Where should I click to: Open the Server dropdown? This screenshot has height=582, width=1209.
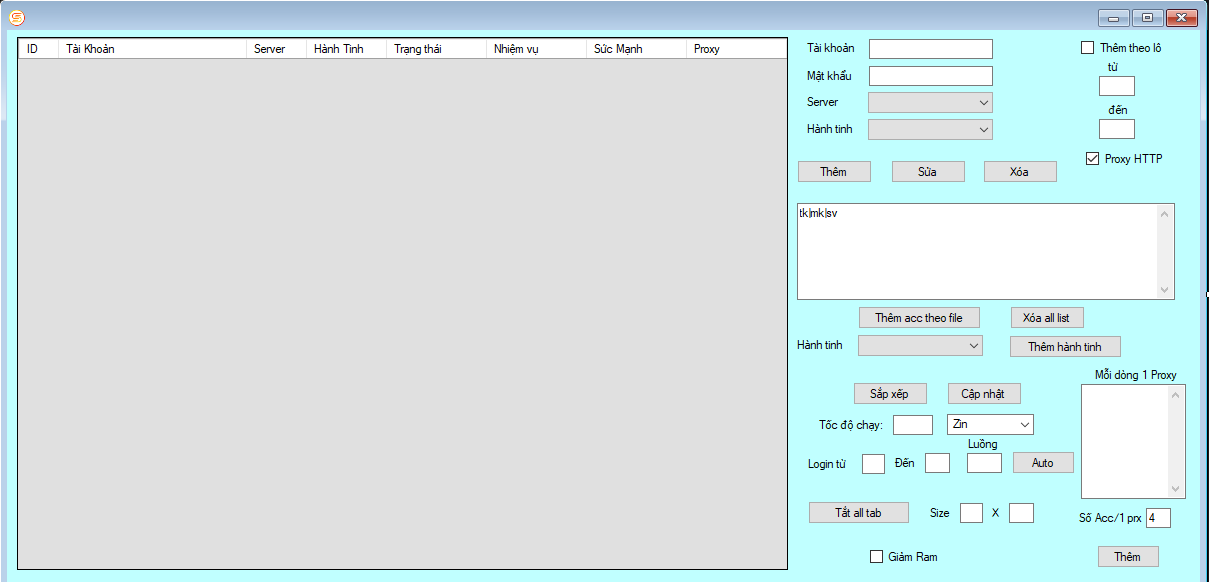coord(930,102)
